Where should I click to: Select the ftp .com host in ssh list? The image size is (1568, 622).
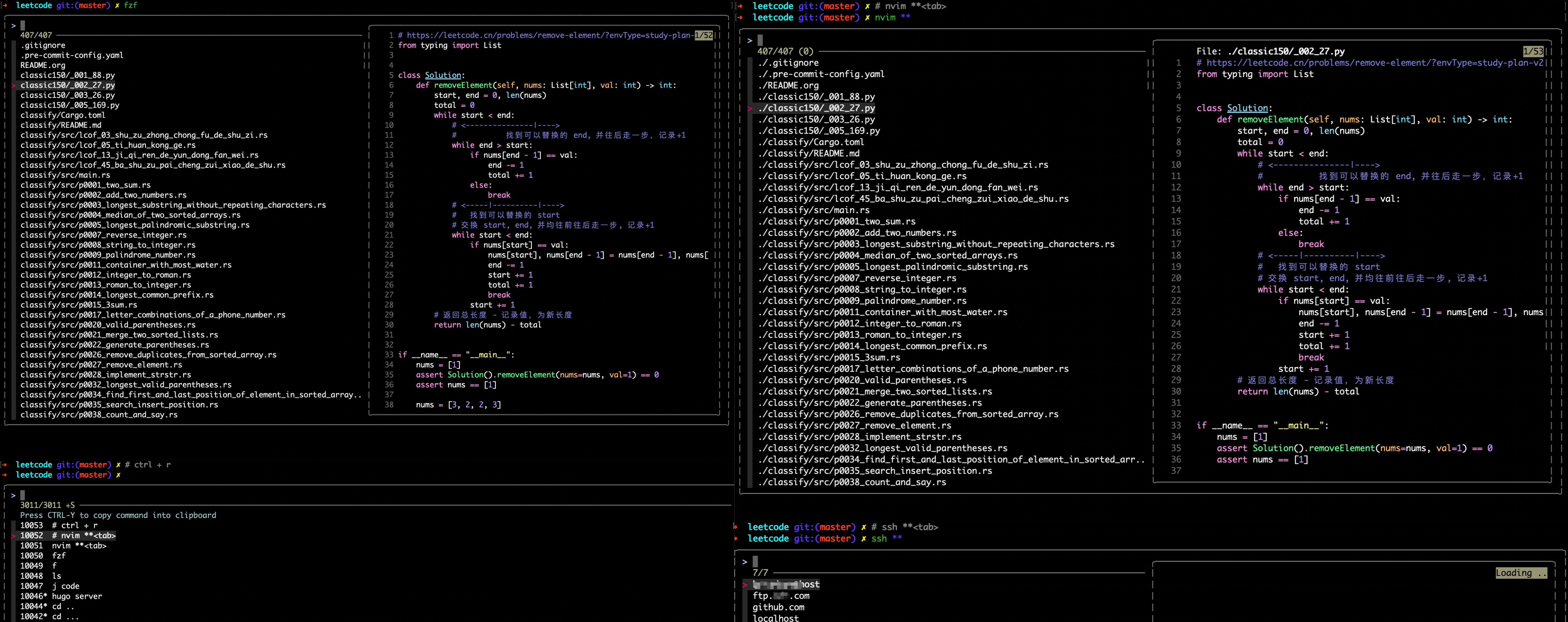781,596
